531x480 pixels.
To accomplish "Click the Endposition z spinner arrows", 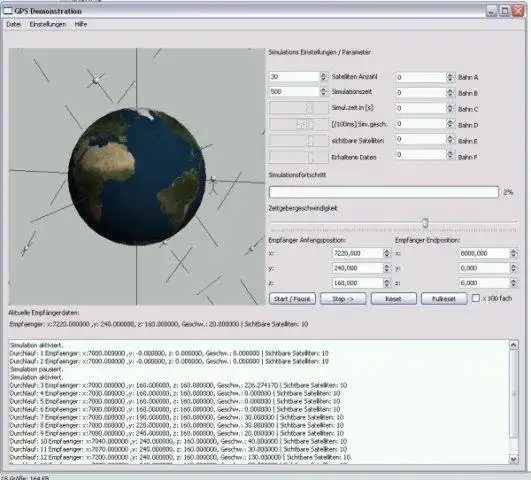I will tap(514, 283).
